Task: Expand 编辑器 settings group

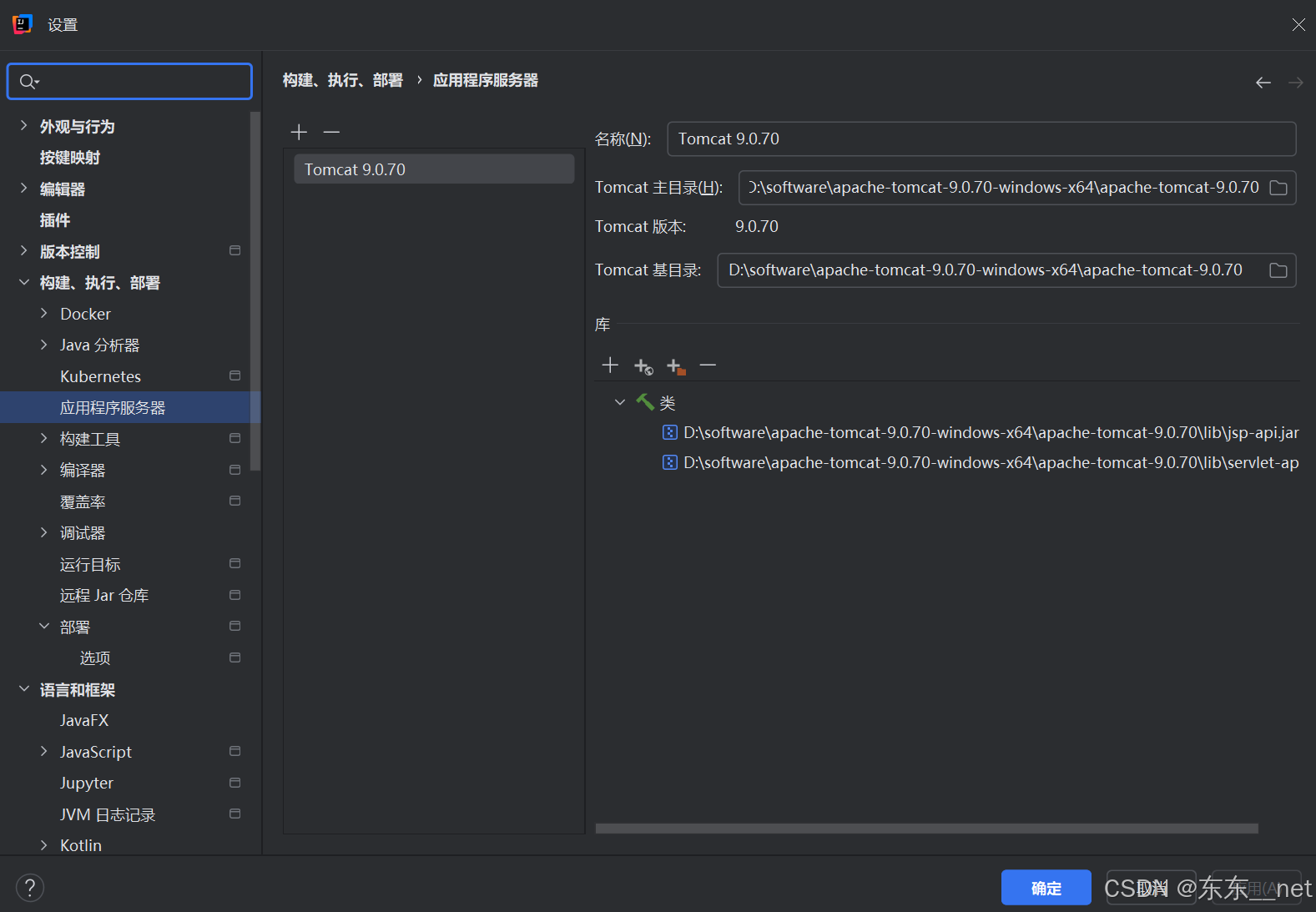Action: (23, 189)
